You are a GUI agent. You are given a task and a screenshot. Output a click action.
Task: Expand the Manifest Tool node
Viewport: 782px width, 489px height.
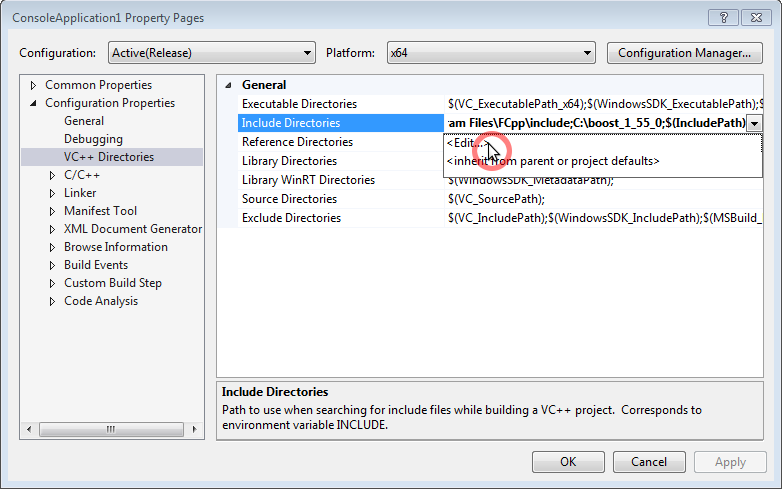[53, 211]
